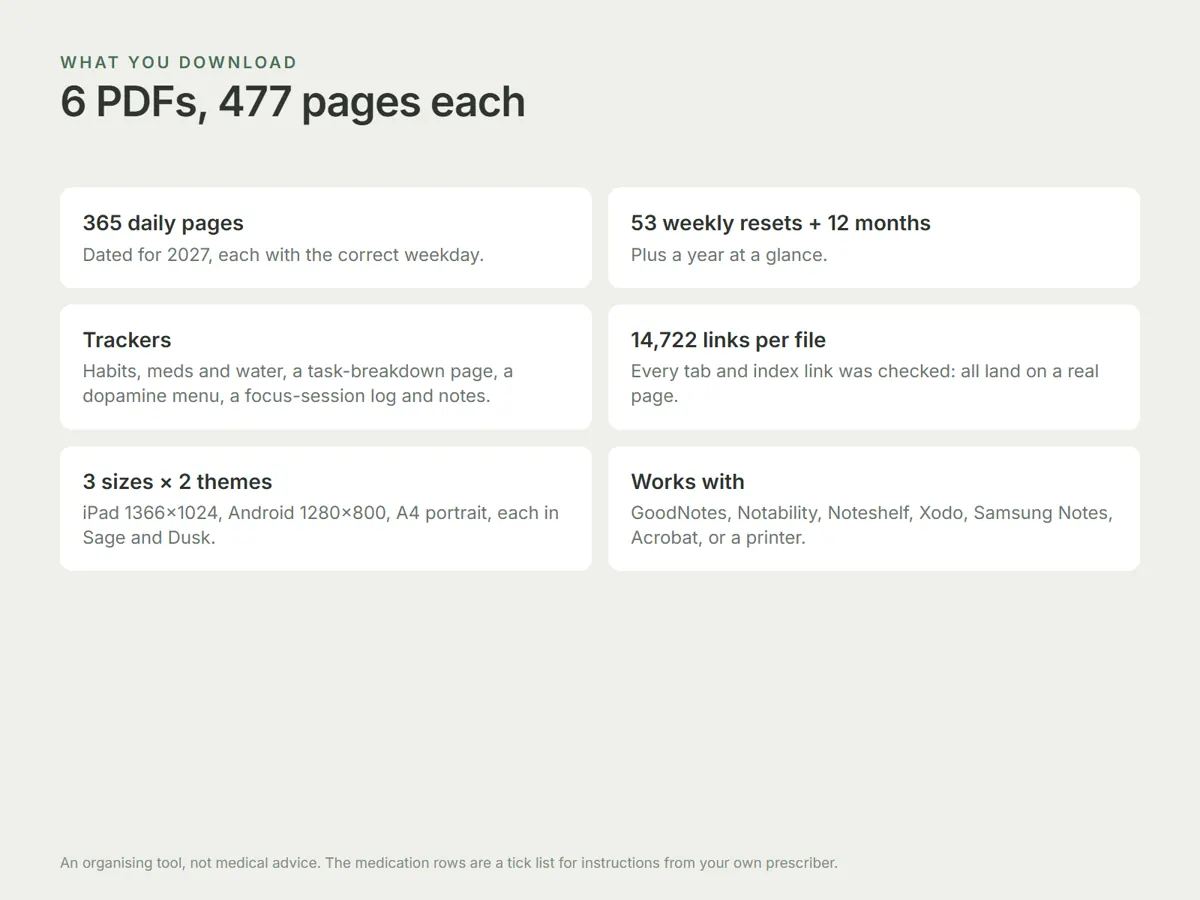Select the '3 sizes × 2 themes' title
The width and height of the screenshot is (1200, 900).
click(x=177, y=482)
